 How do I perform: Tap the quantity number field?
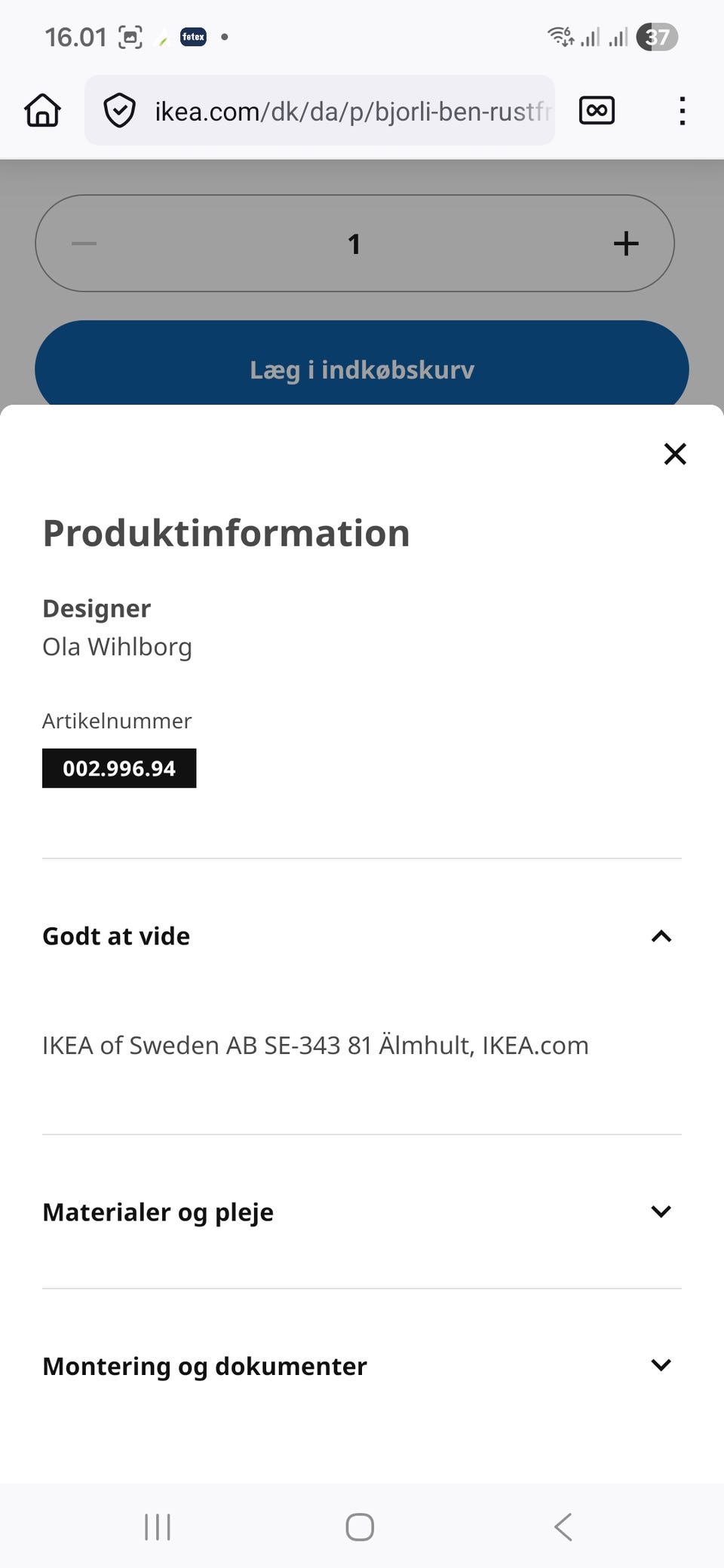coord(354,243)
